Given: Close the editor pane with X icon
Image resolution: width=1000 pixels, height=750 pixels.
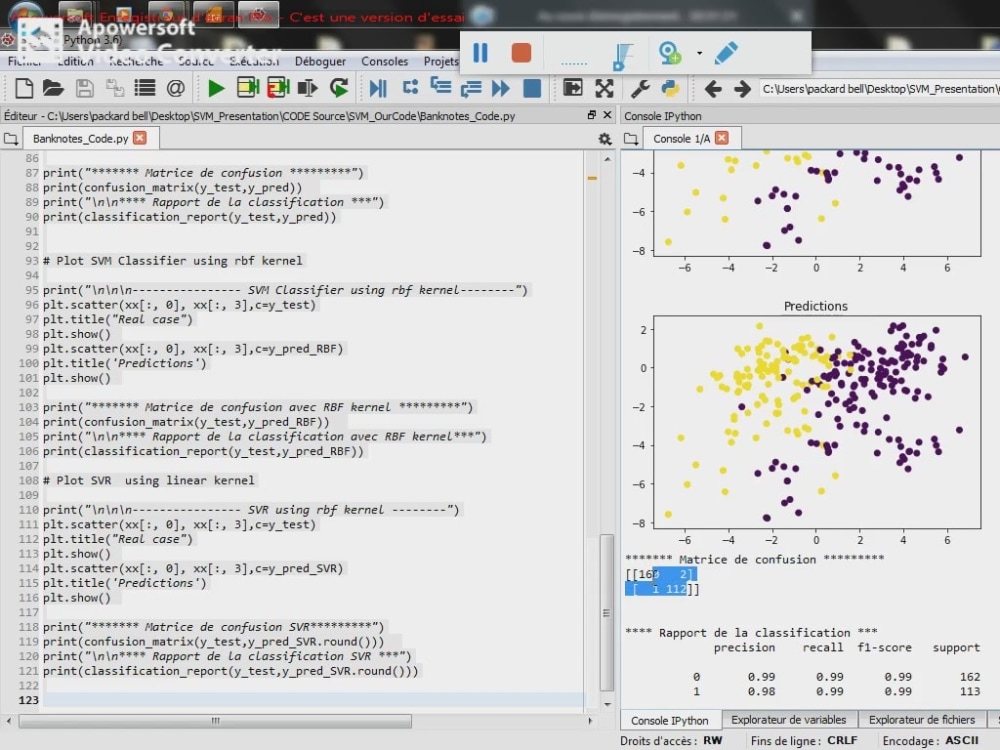Looking at the screenshot, I should point(607,115).
